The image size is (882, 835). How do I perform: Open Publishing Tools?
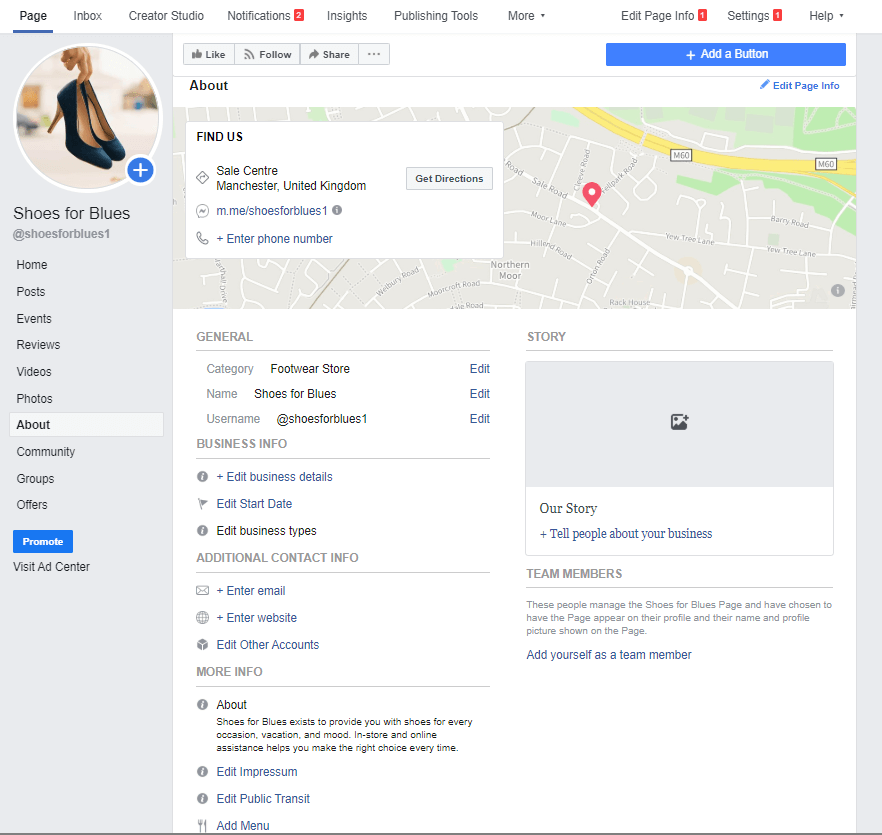435,16
